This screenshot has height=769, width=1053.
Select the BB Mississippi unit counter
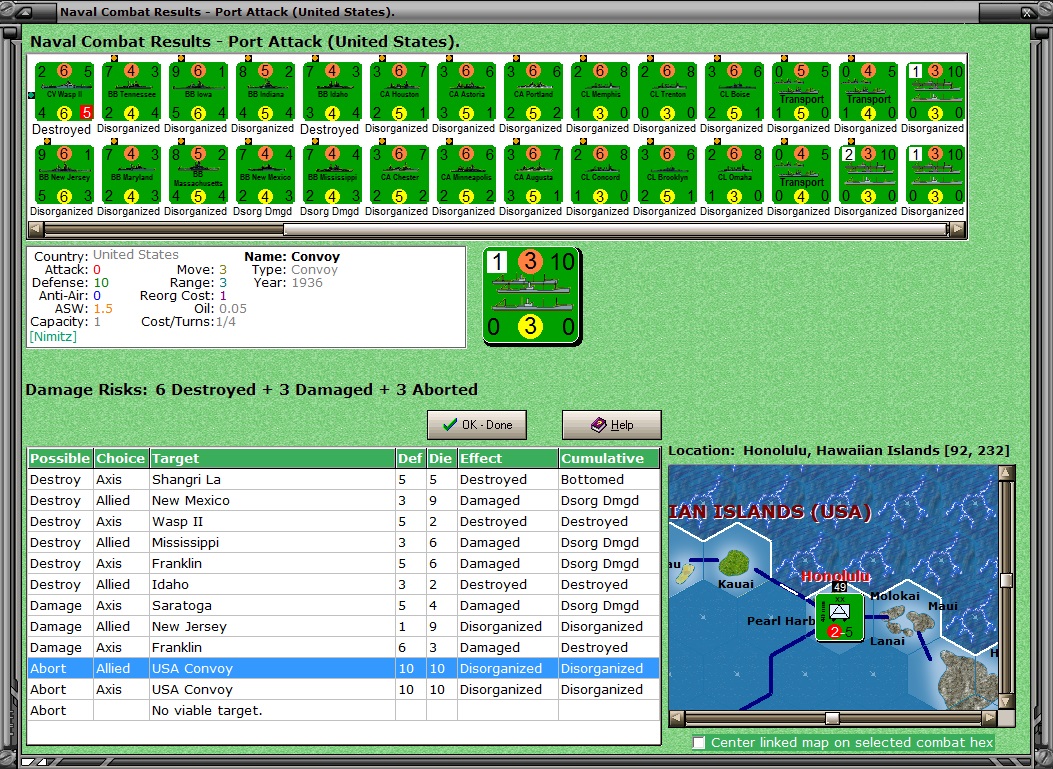(332, 175)
